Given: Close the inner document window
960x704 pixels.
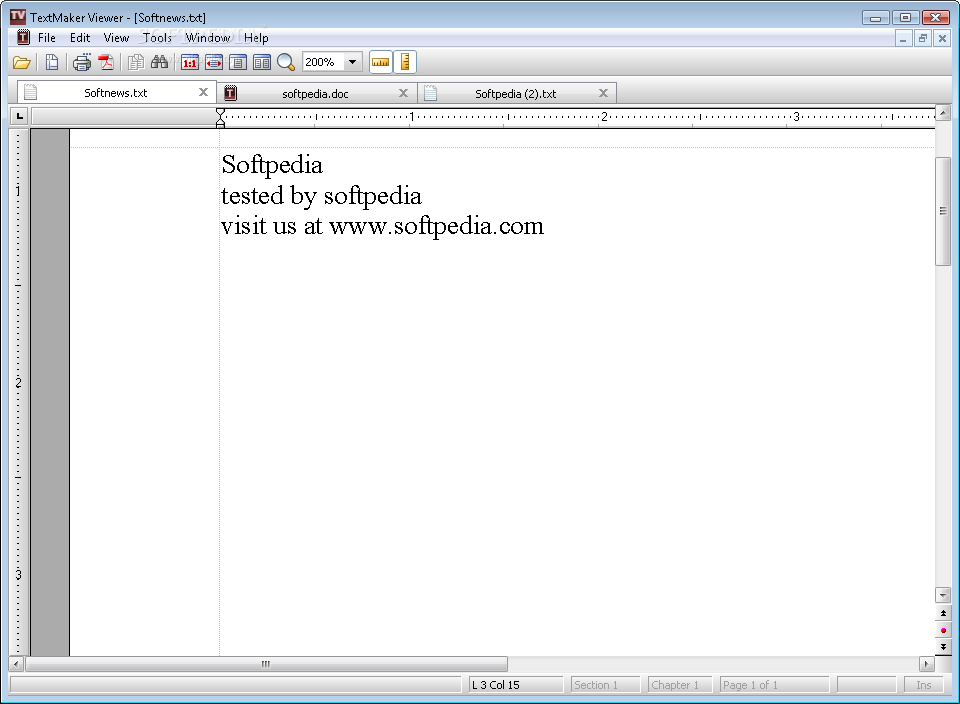Looking at the screenshot, I should [942, 39].
